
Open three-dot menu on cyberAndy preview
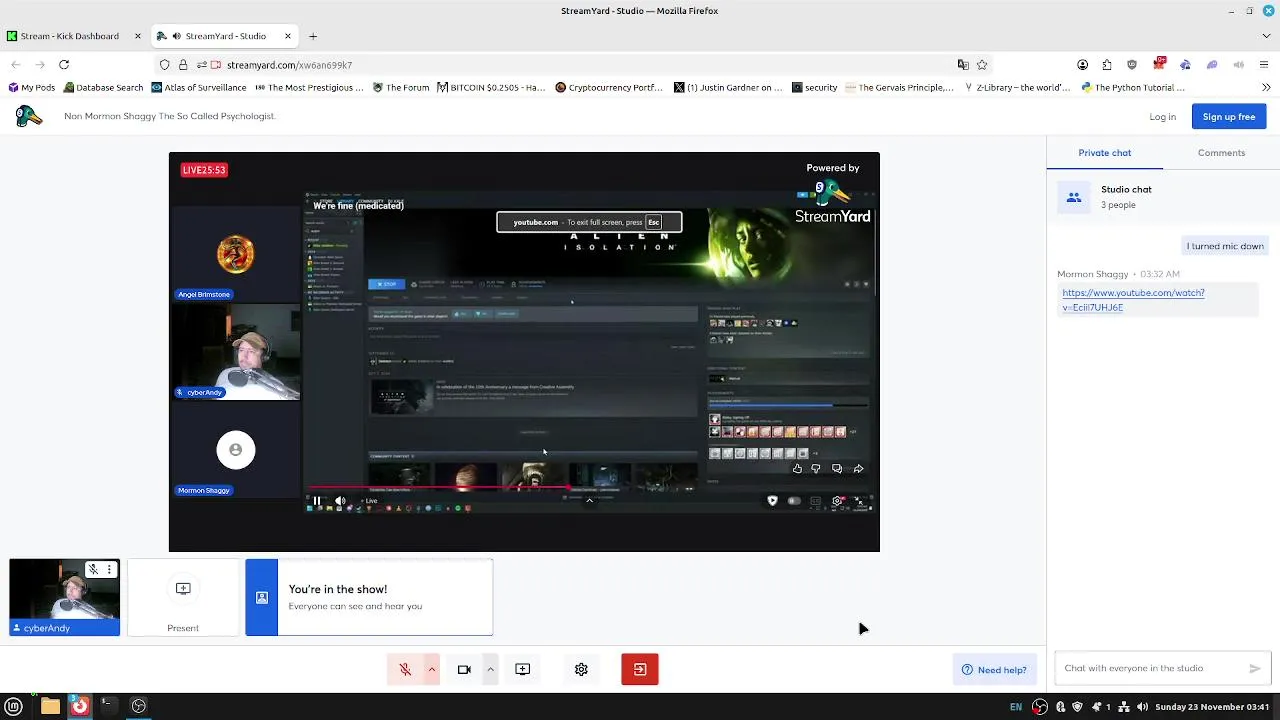[x=109, y=569]
